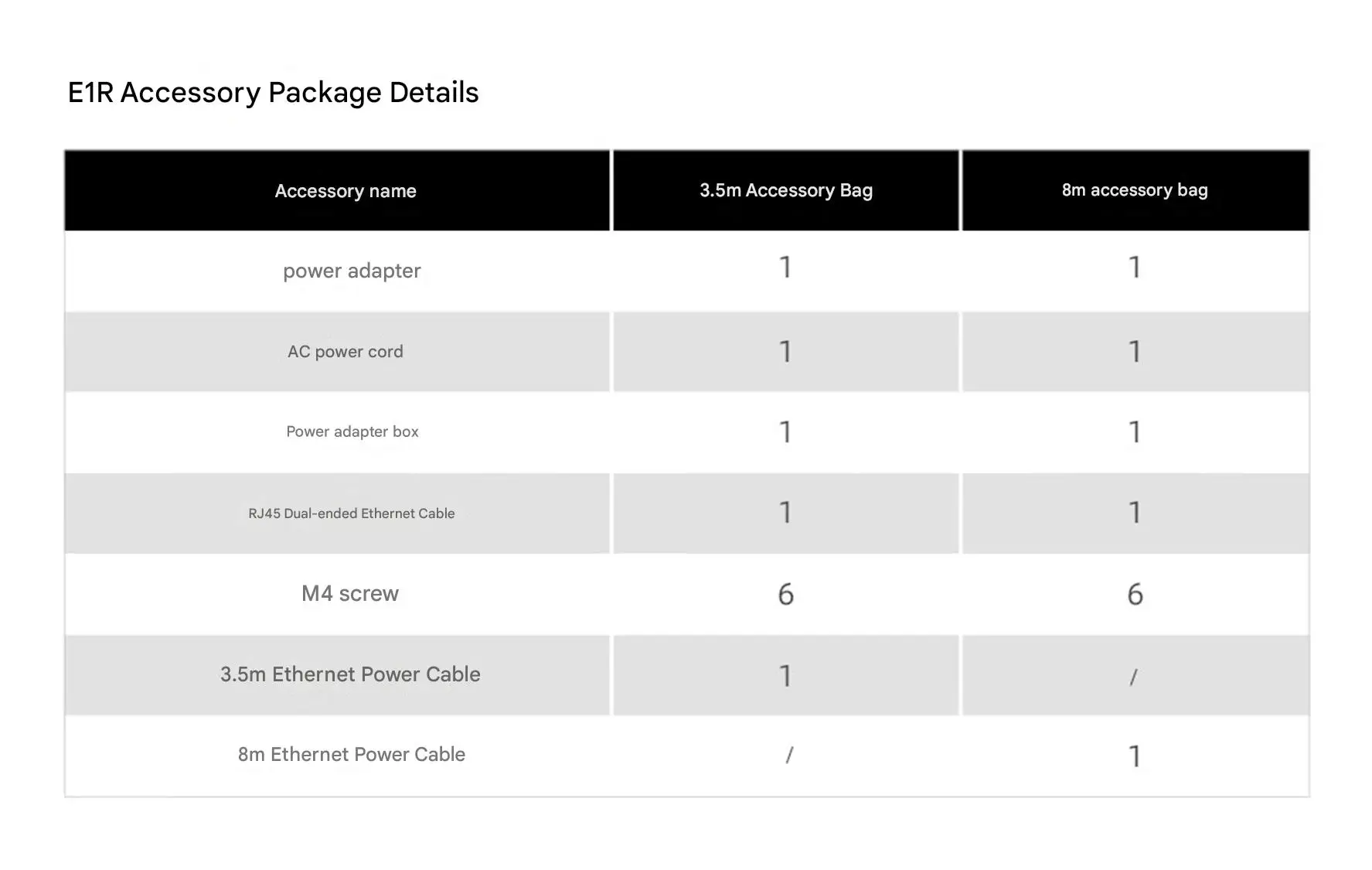Select M4 screw quantity in 3.5m bag
The image size is (1372, 870).
[786, 594]
